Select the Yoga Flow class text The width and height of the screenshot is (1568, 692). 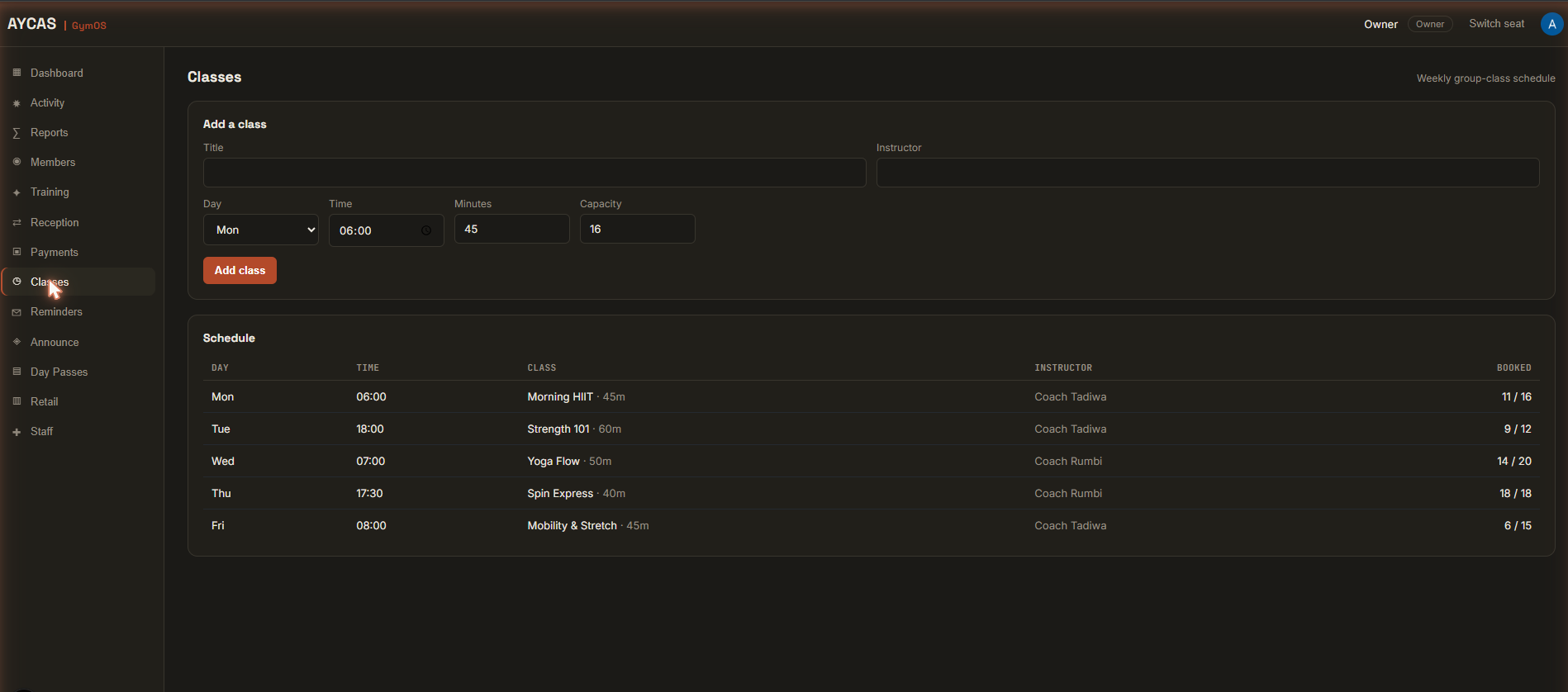pyautogui.click(x=554, y=462)
